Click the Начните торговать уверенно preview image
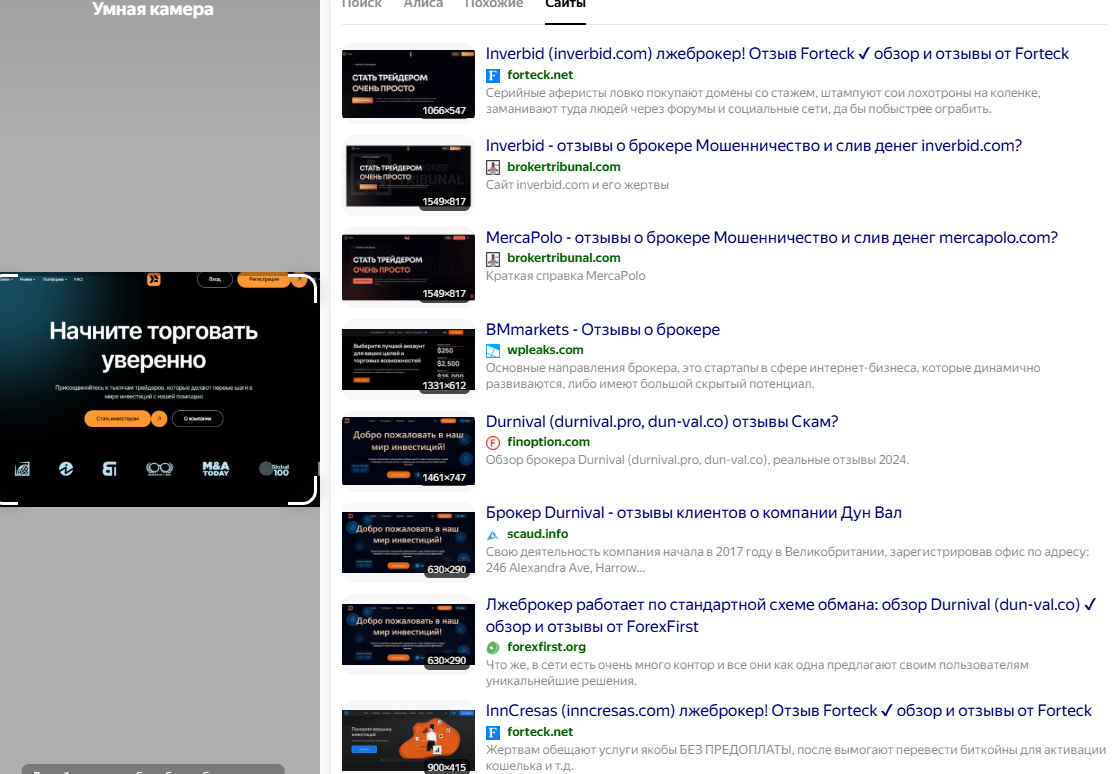The width and height of the screenshot is (1113, 774). (x=158, y=388)
